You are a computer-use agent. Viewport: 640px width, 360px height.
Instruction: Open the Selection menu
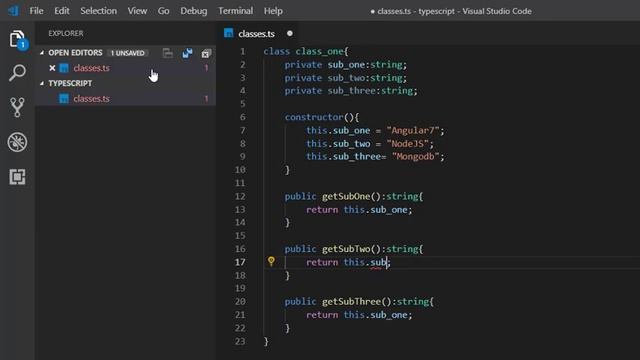(x=98, y=11)
